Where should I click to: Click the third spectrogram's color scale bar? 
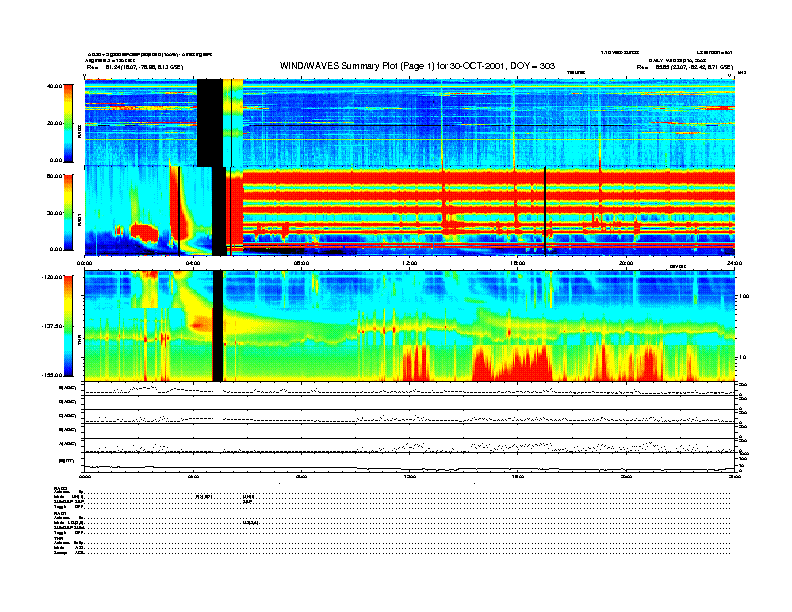tap(68, 326)
